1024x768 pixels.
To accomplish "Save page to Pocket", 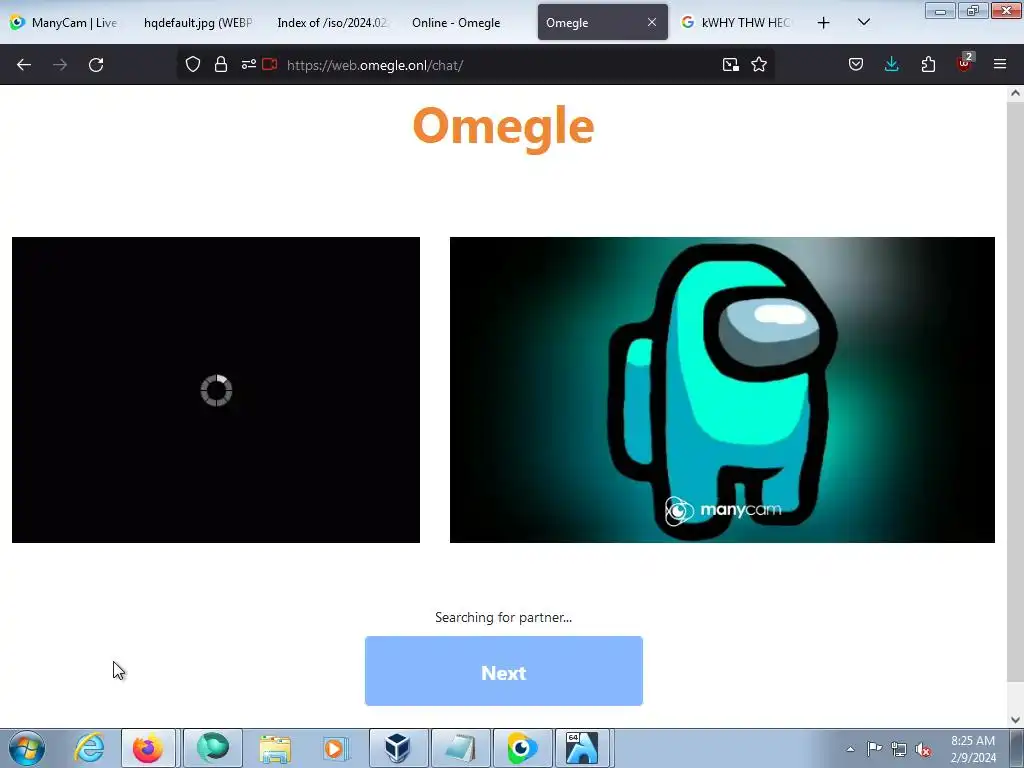I will 856,64.
